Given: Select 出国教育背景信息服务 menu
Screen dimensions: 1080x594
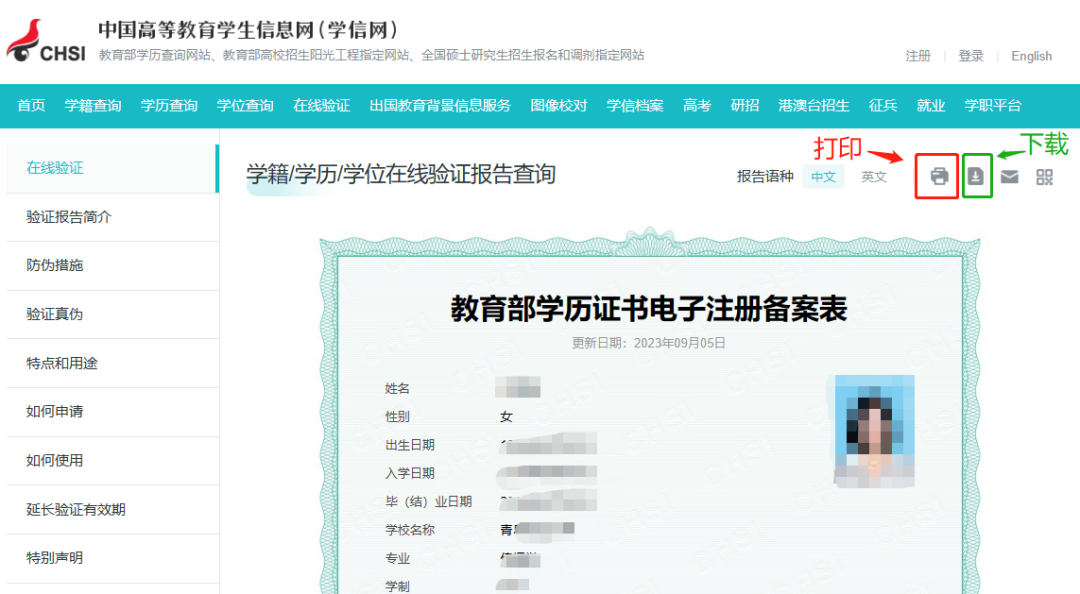Looking at the screenshot, I should coord(440,106).
